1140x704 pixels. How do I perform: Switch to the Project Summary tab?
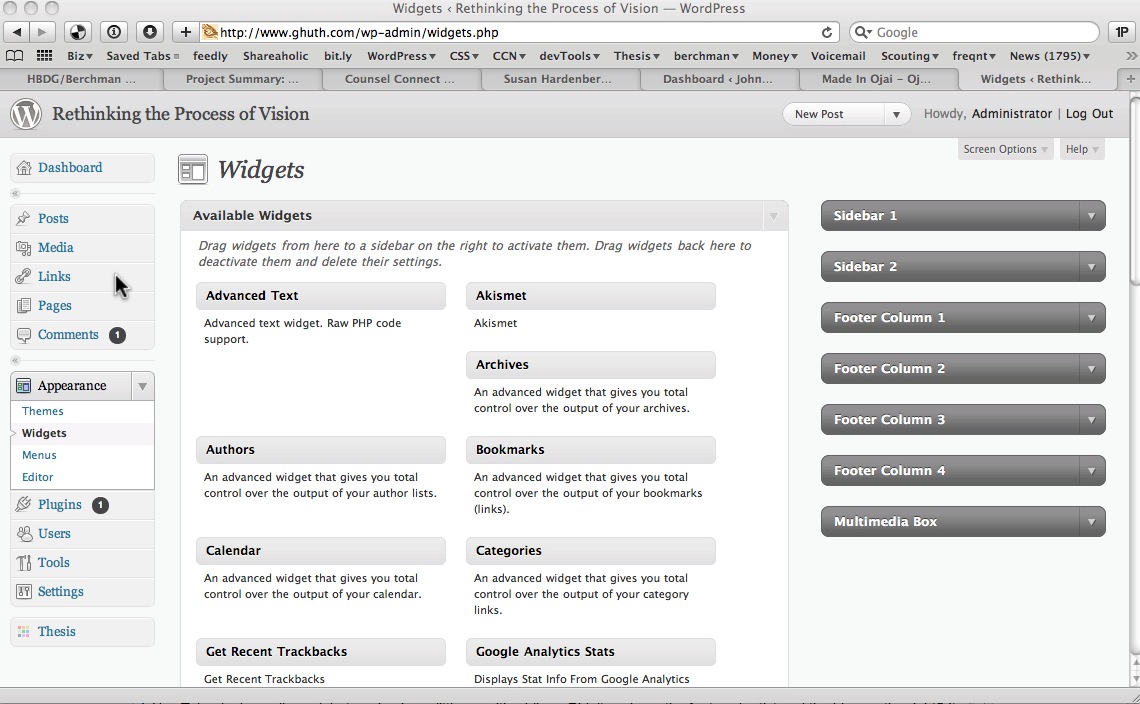242,79
